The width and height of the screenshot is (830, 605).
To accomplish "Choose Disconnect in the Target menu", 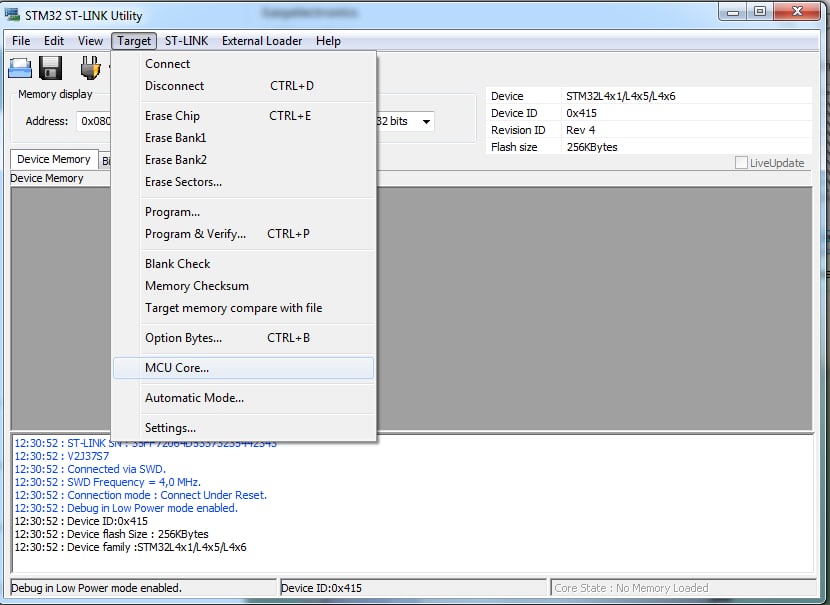I will click(243, 86).
